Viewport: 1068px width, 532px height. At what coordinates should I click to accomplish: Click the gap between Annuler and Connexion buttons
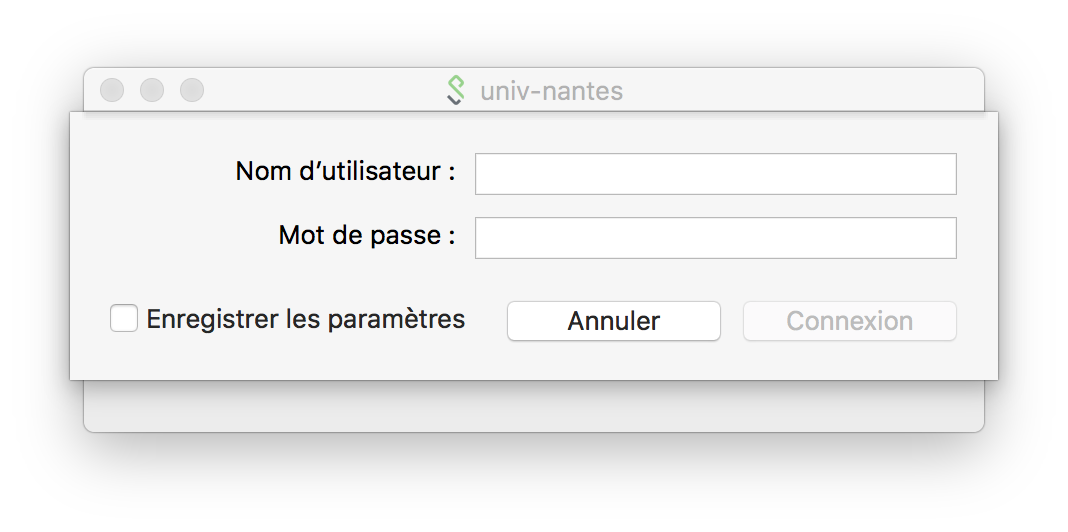(x=732, y=321)
